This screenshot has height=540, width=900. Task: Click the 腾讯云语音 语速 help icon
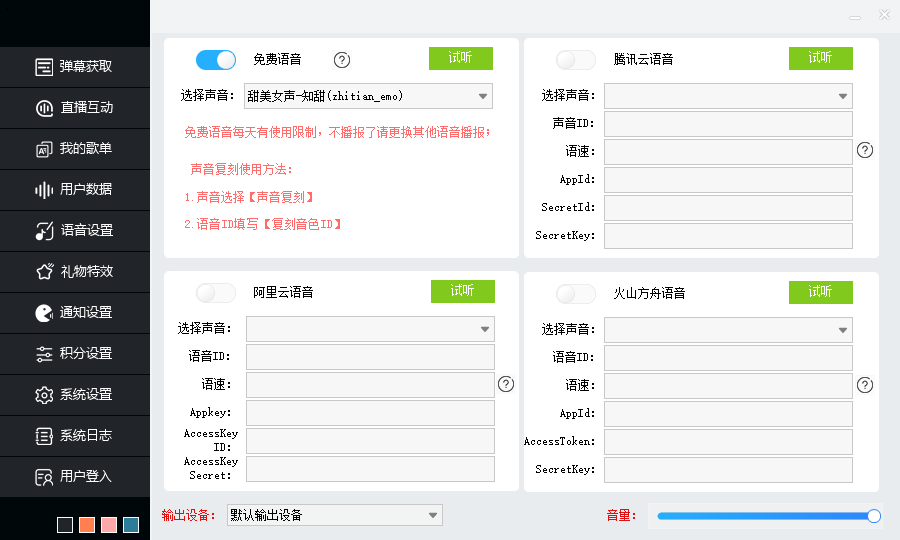865,150
